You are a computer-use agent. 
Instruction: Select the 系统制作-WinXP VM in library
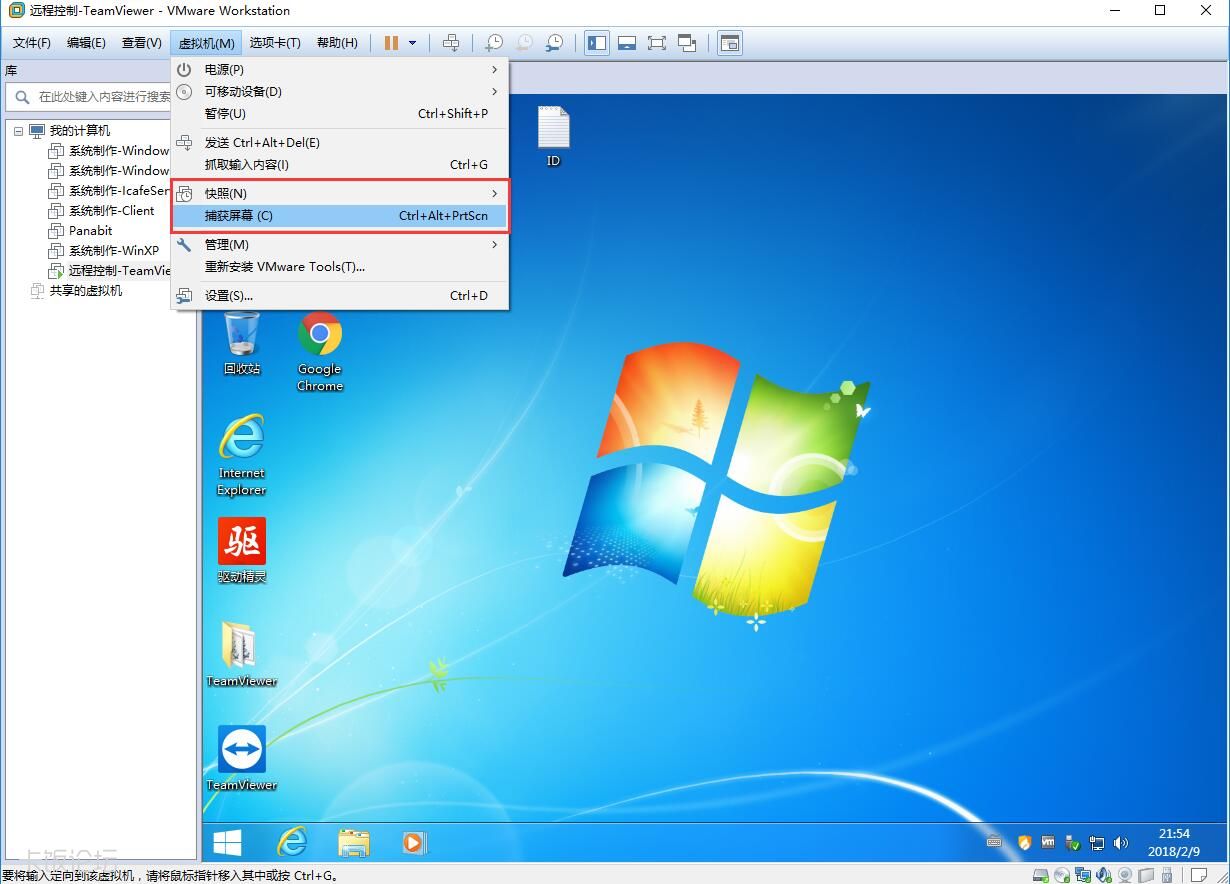click(113, 251)
